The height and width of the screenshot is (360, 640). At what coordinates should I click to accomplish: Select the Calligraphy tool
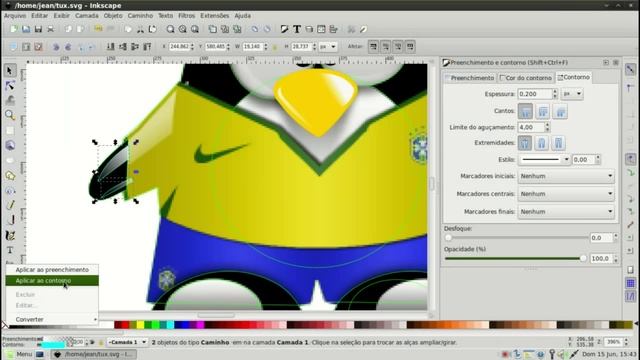[10, 236]
